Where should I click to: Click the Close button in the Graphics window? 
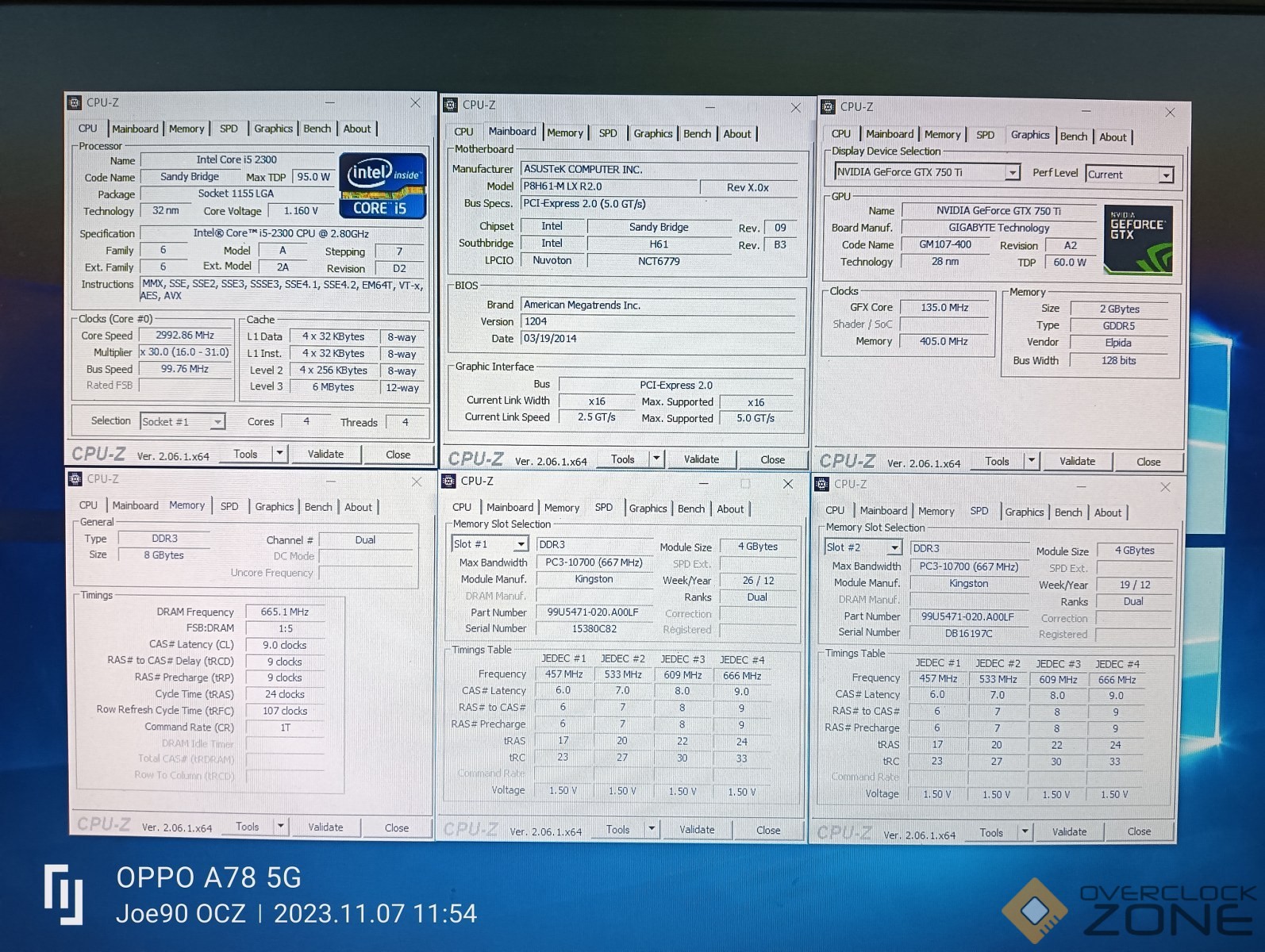pos(1148,462)
